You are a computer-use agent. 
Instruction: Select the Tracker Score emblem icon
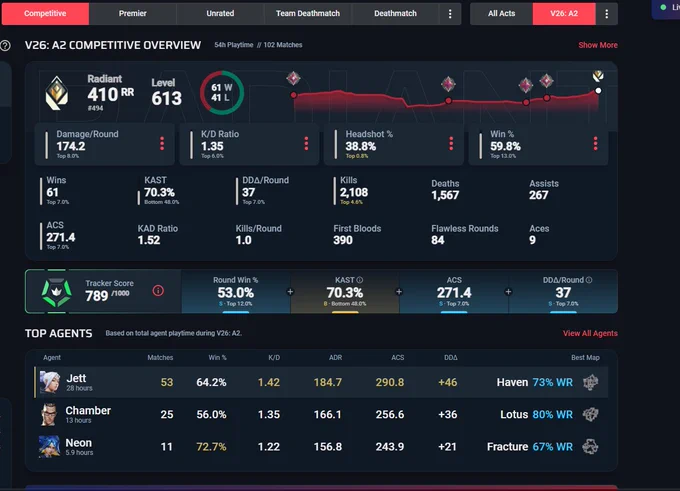tap(56, 291)
